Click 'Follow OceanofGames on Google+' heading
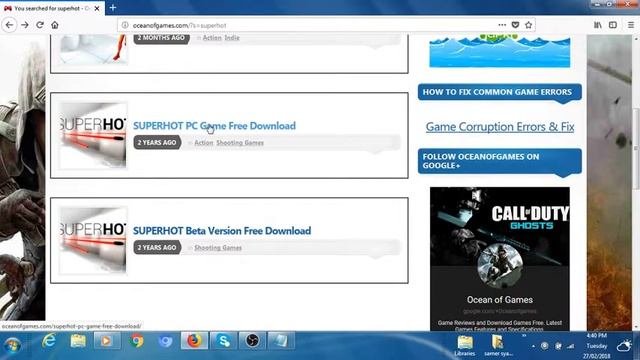Viewport: 640px width, 360px height. [x=500, y=161]
